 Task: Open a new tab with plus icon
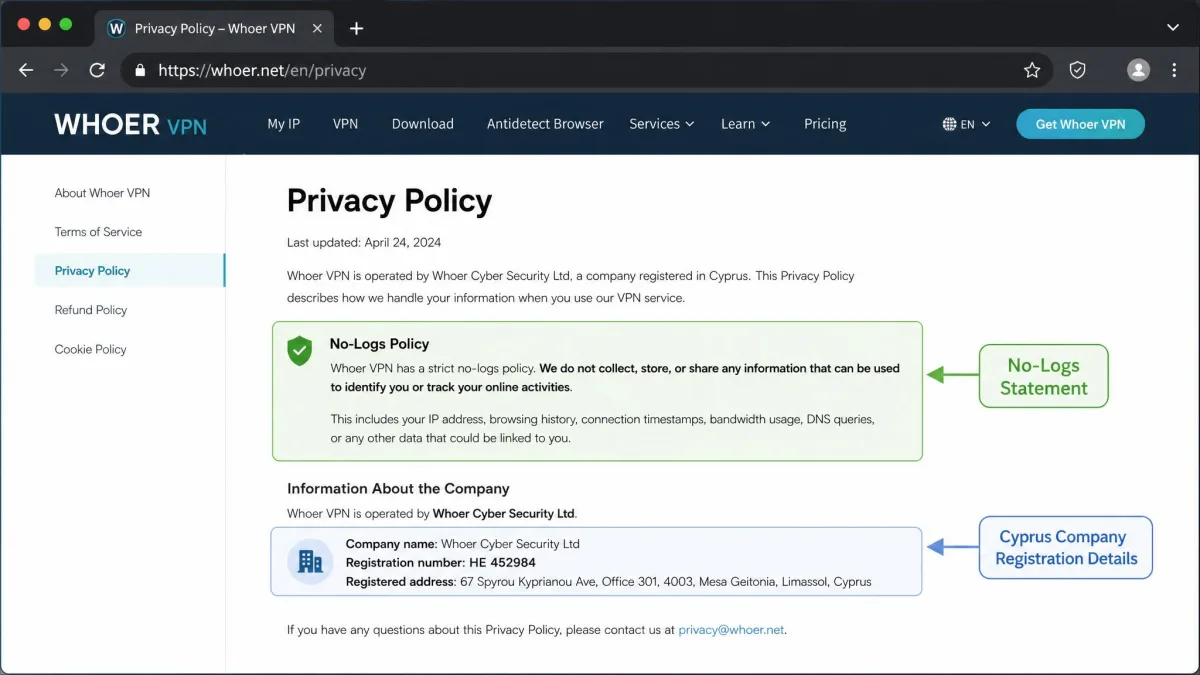(x=356, y=28)
